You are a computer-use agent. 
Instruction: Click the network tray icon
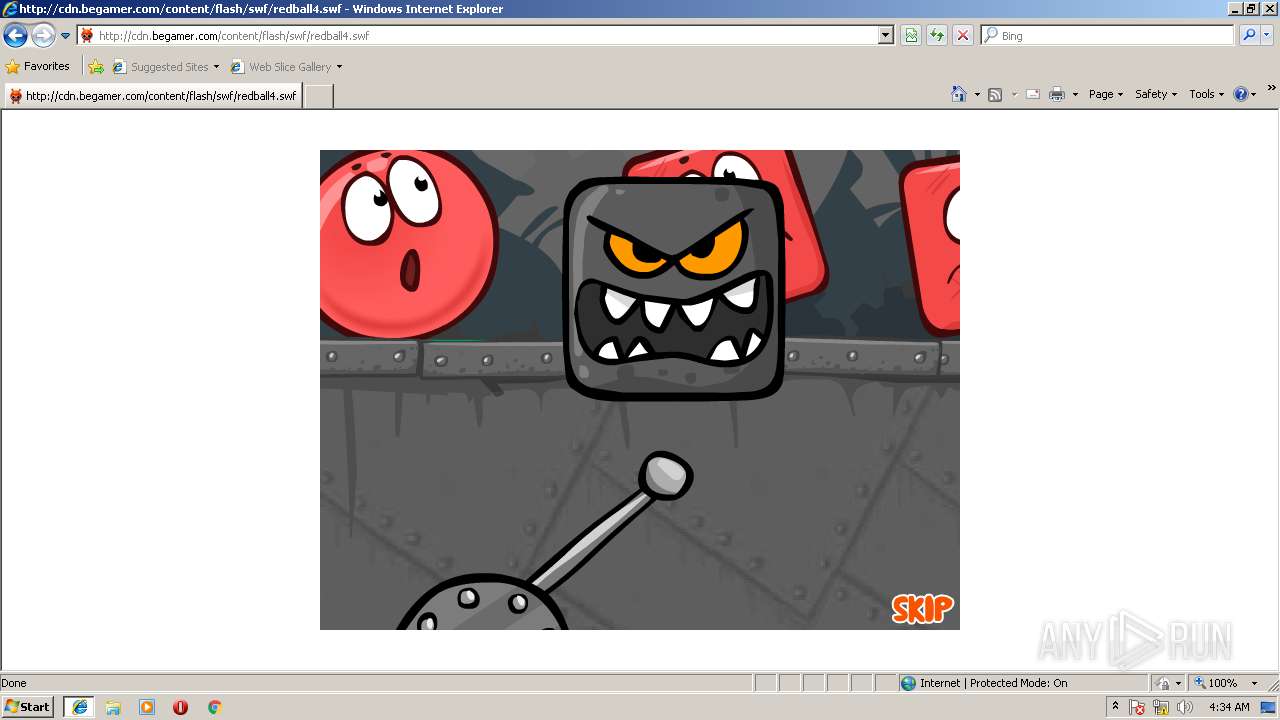1161,707
